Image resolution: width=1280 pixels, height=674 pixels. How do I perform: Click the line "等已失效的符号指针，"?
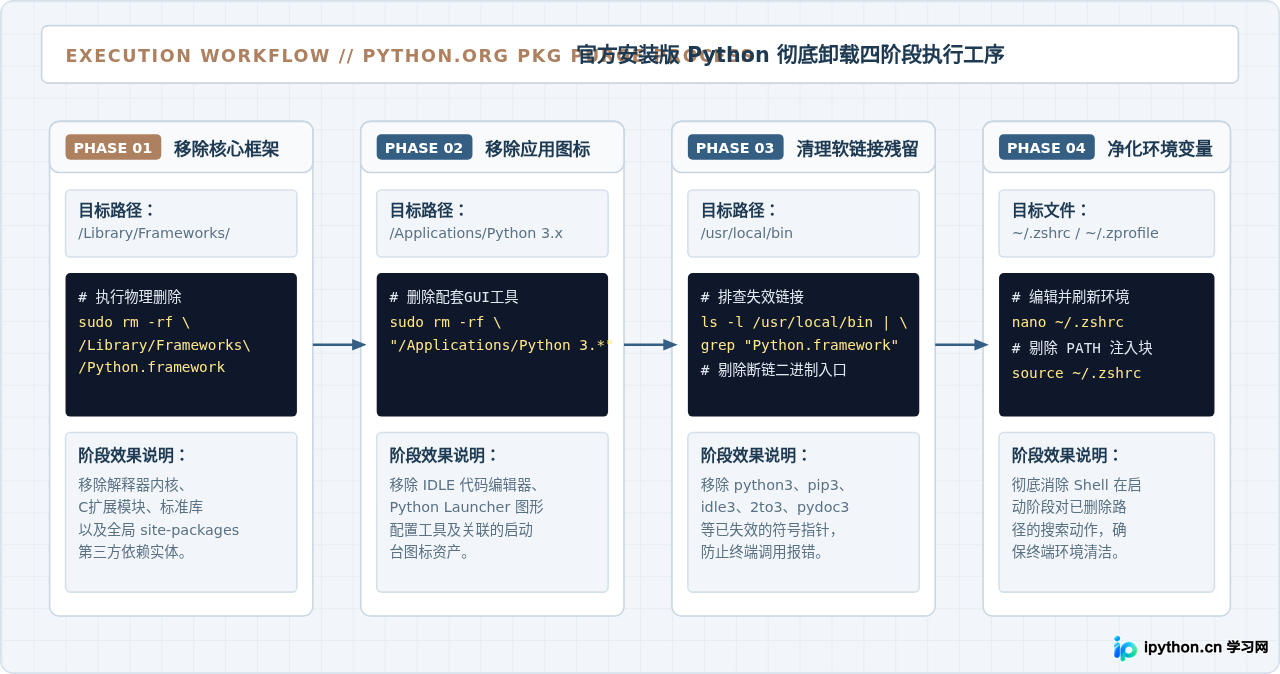coord(769,530)
